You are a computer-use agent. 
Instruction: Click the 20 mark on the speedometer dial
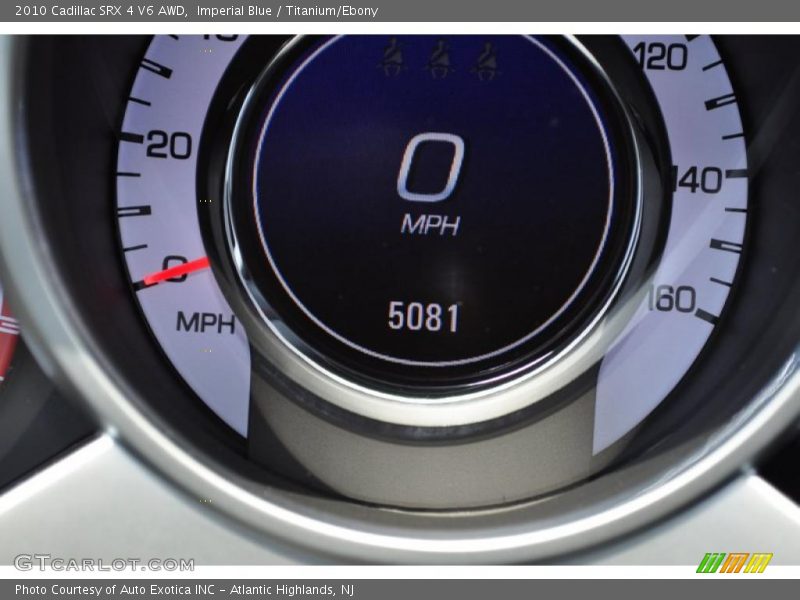coord(169,145)
